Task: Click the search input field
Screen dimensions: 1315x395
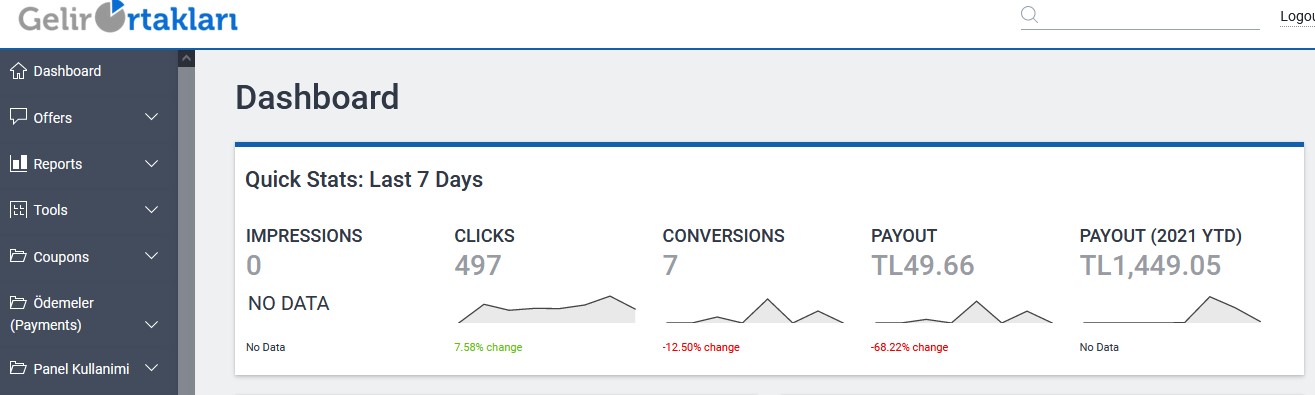Action: point(1151,15)
